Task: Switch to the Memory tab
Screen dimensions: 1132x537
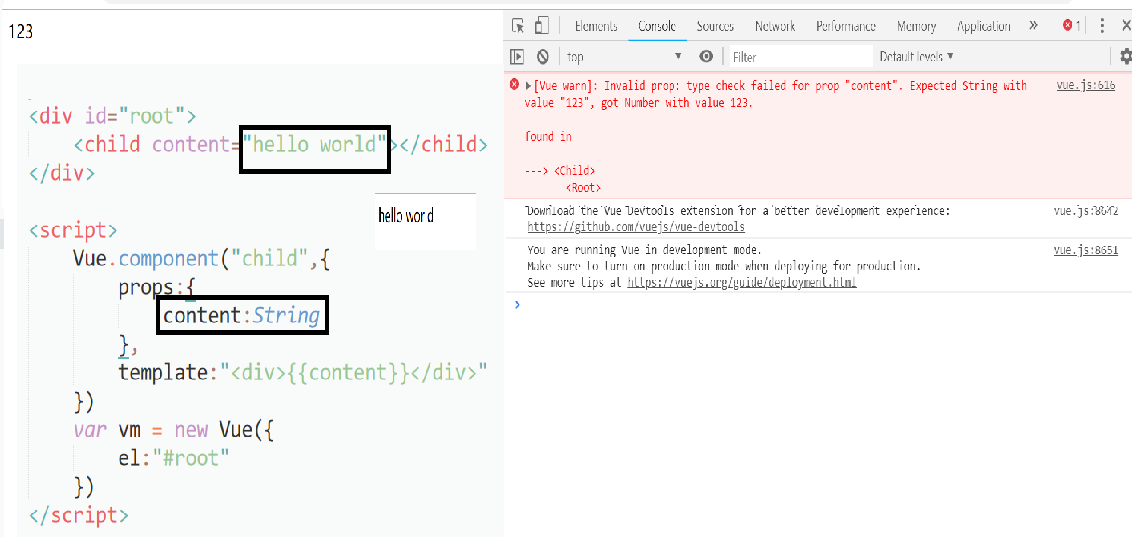Action: 916,26
